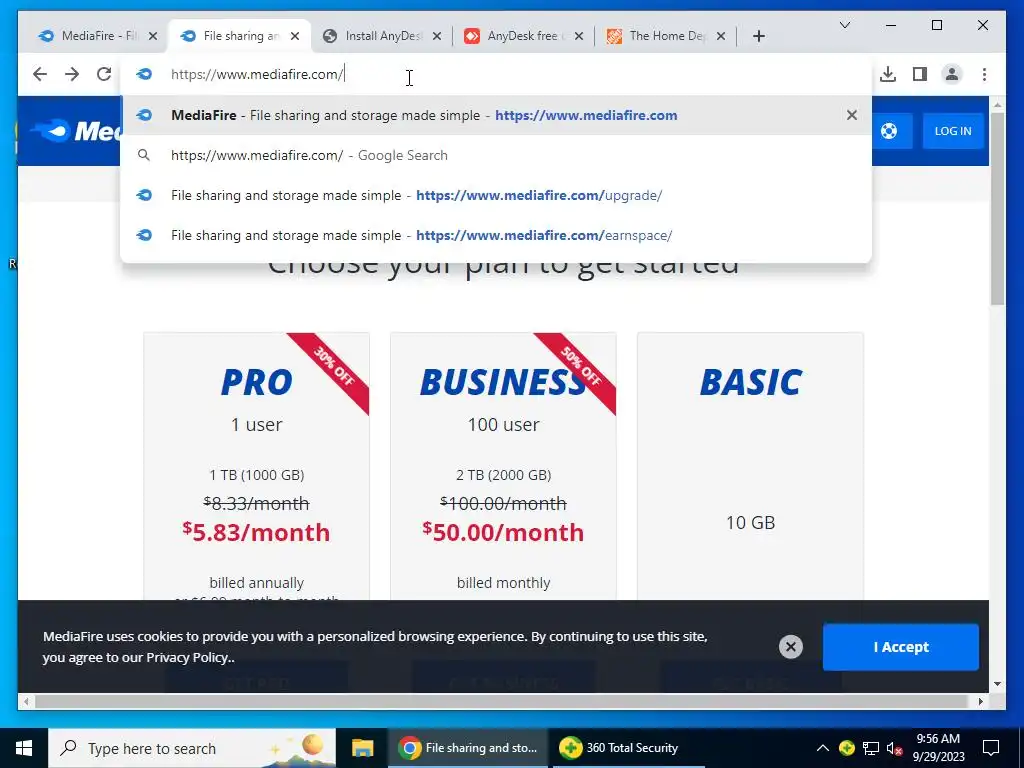The width and height of the screenshot is (1024, 768).
Task: Close The Home Depot tab
Action: pyautogui.click(x=721, y=37)
